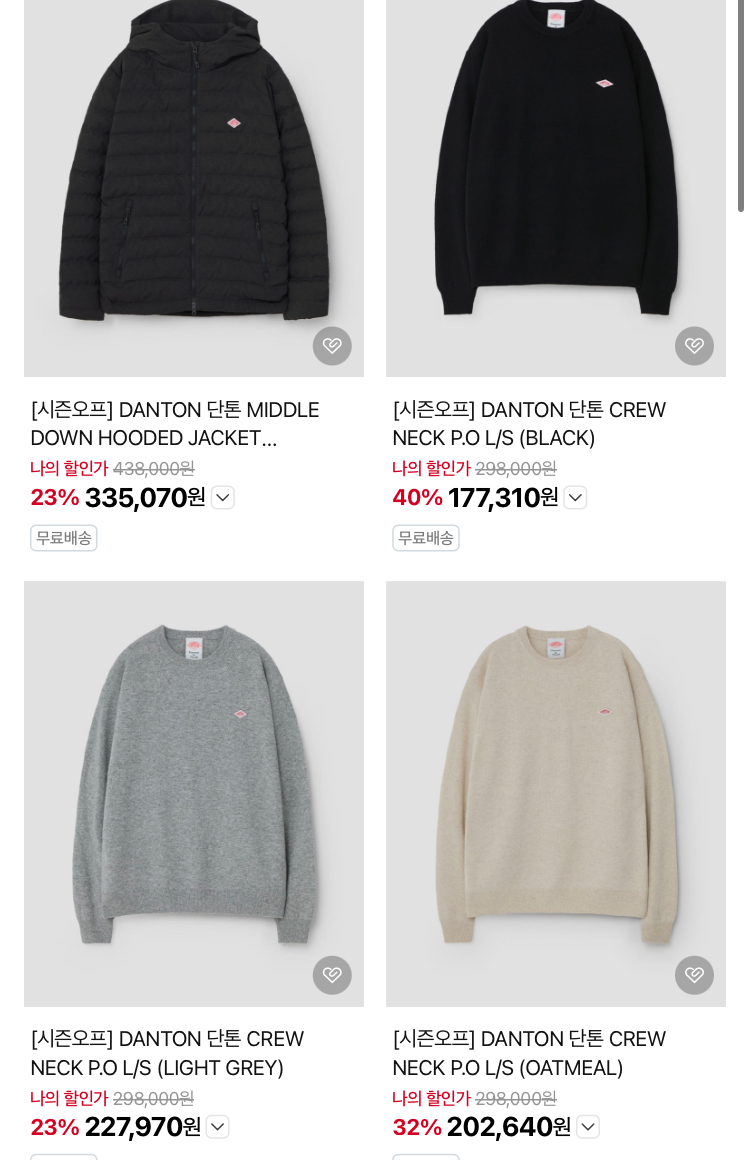750x1160 pixels.
Task: Open black hooded down jacket image
Action: 194,188
